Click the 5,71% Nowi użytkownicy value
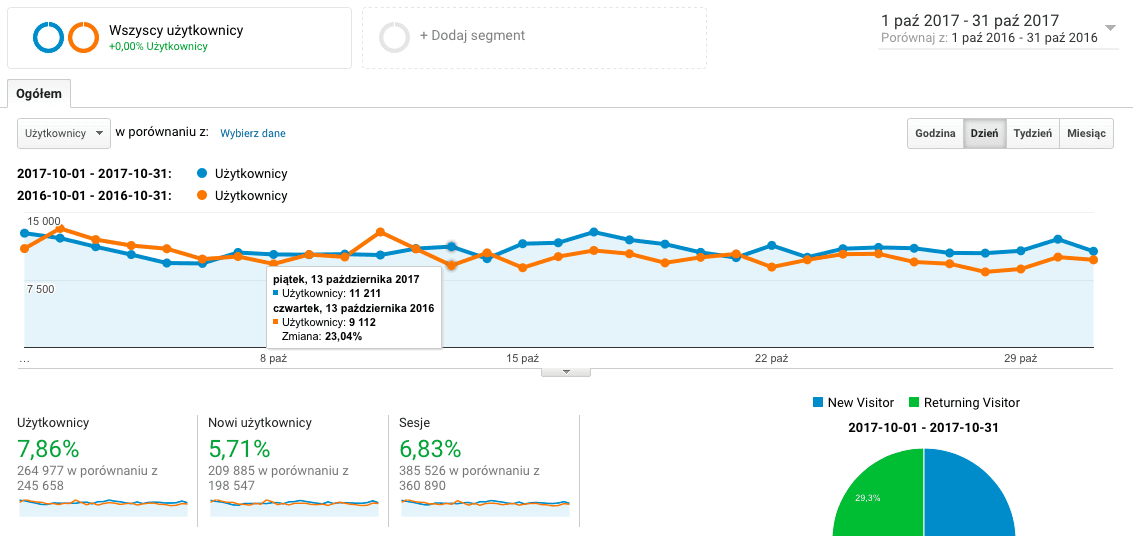1133x536 pixels. click(239, 449)
